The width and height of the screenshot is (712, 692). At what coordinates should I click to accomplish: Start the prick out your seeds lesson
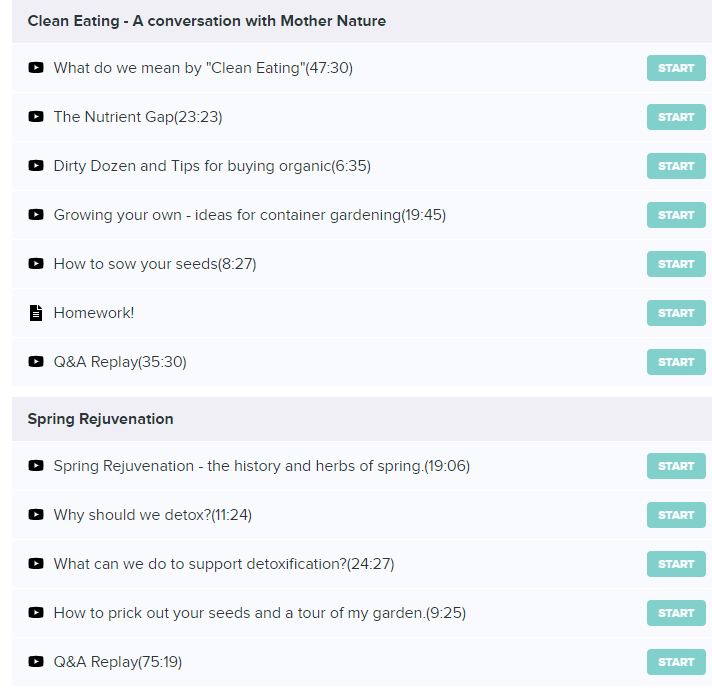pos(676,613)
